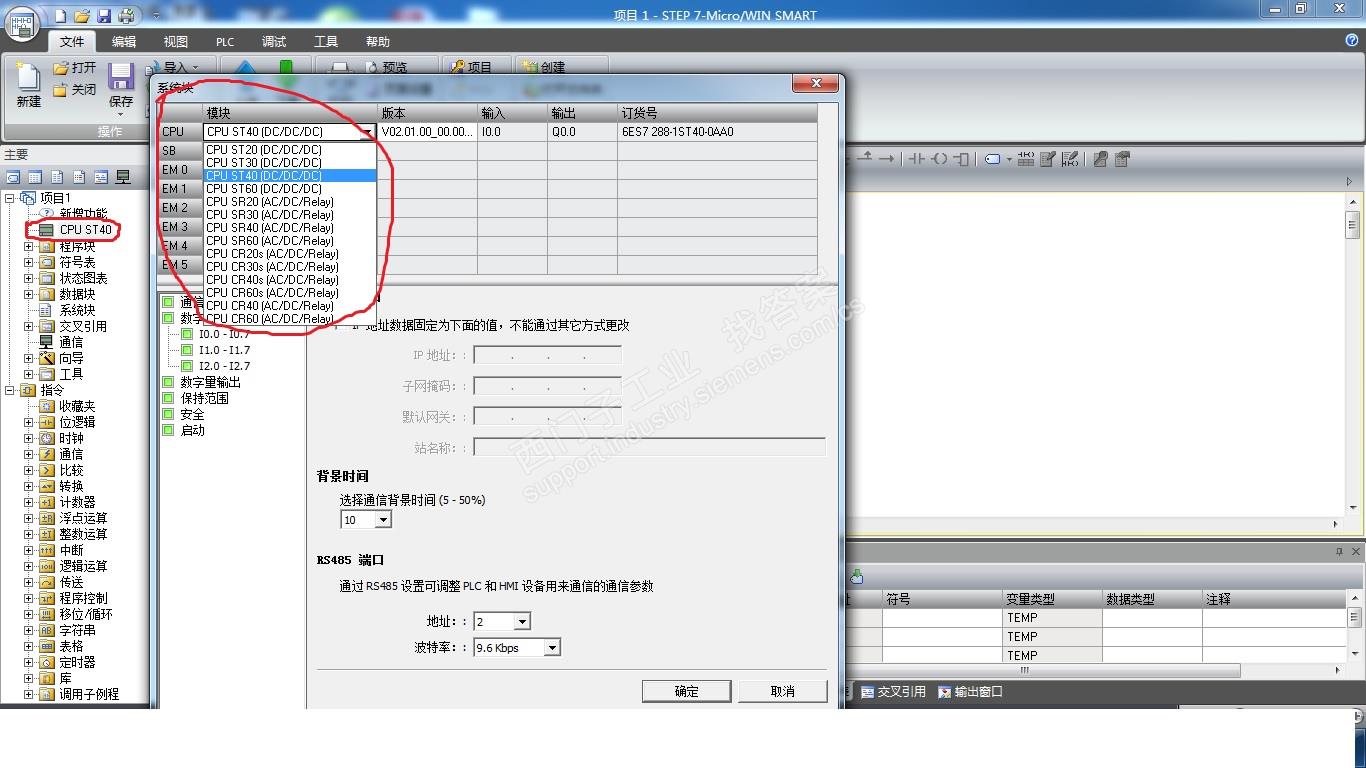Expand the 符号表 tree node
The height and width of the screenshot is (768, 1366).
[29, 262]
